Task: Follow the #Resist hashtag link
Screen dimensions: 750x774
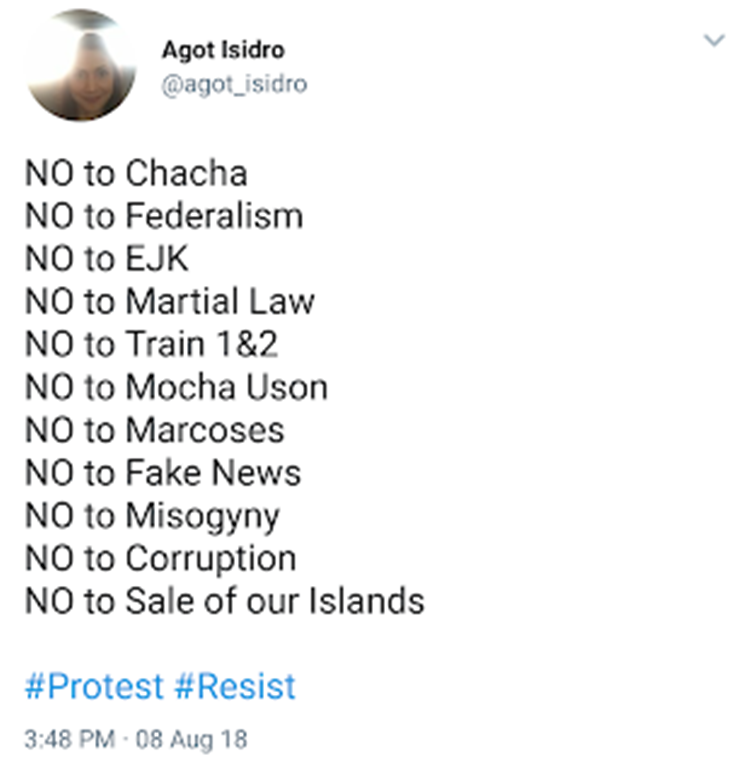Action: [x=234, y=687]
